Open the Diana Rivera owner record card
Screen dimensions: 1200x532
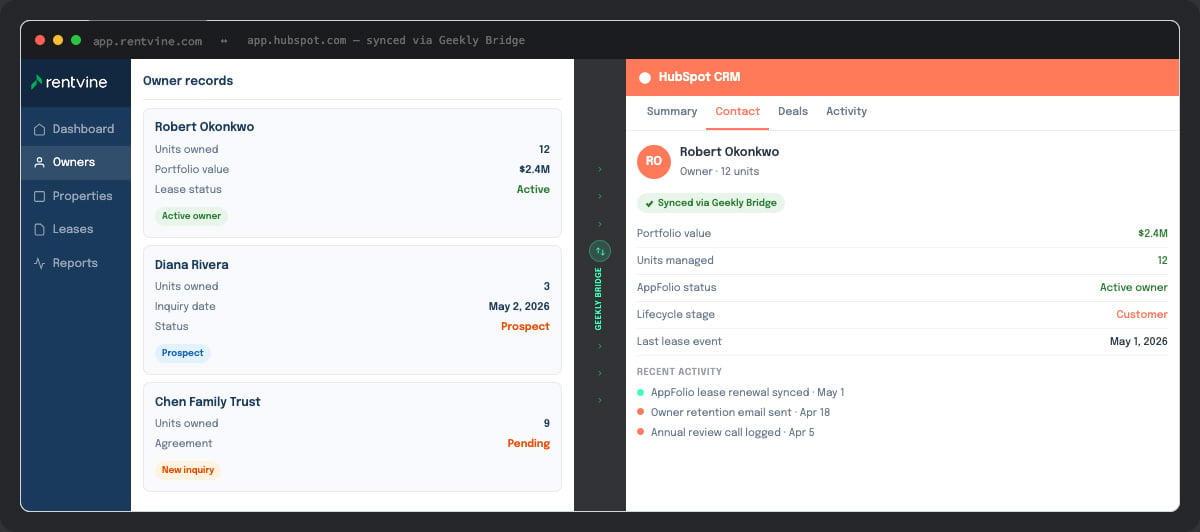[x=353, y=310]
